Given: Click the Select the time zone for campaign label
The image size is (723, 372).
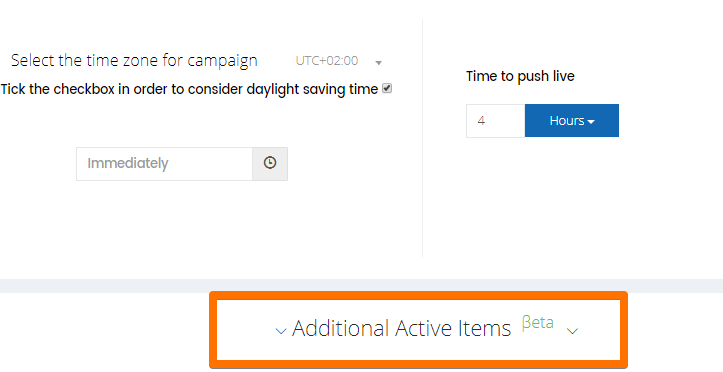Looking at the screenshot, I should 134,61.
